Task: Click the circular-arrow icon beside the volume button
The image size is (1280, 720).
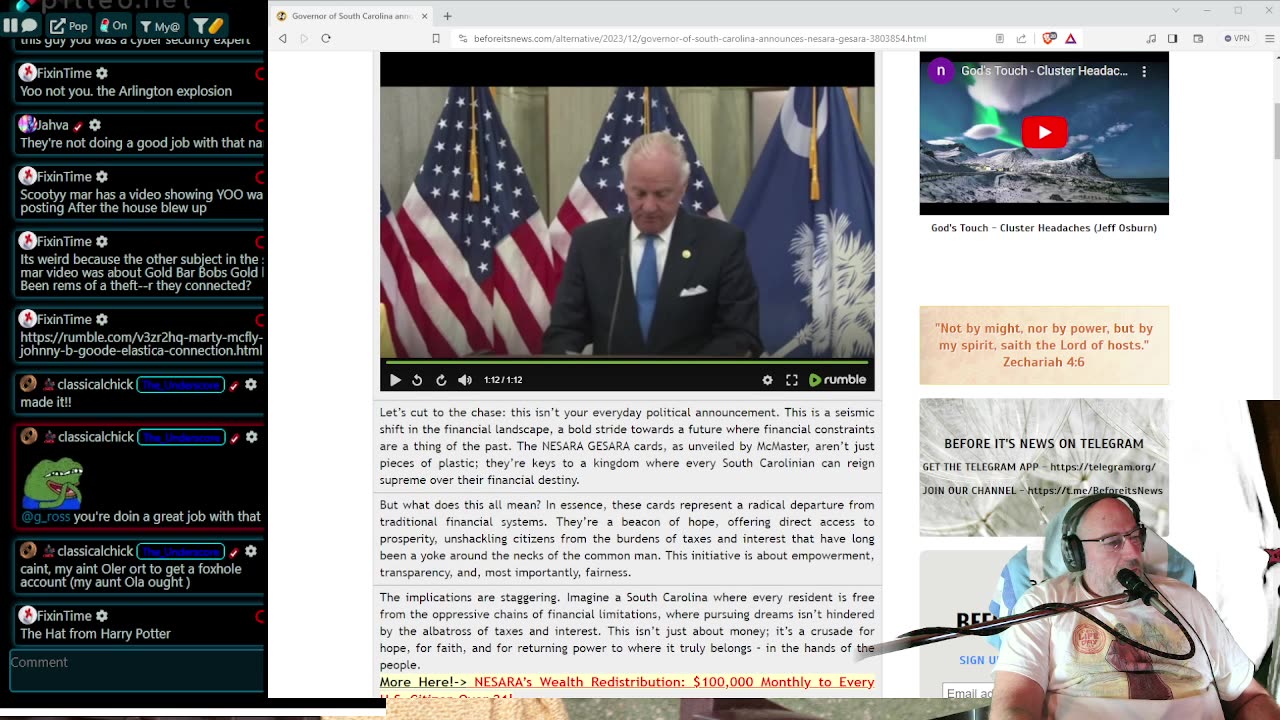Action: point(441,380)
